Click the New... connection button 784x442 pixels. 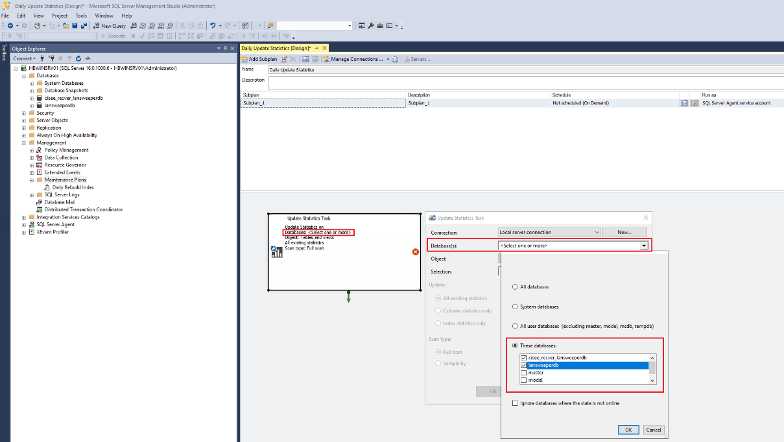click(x=624, y=232)
